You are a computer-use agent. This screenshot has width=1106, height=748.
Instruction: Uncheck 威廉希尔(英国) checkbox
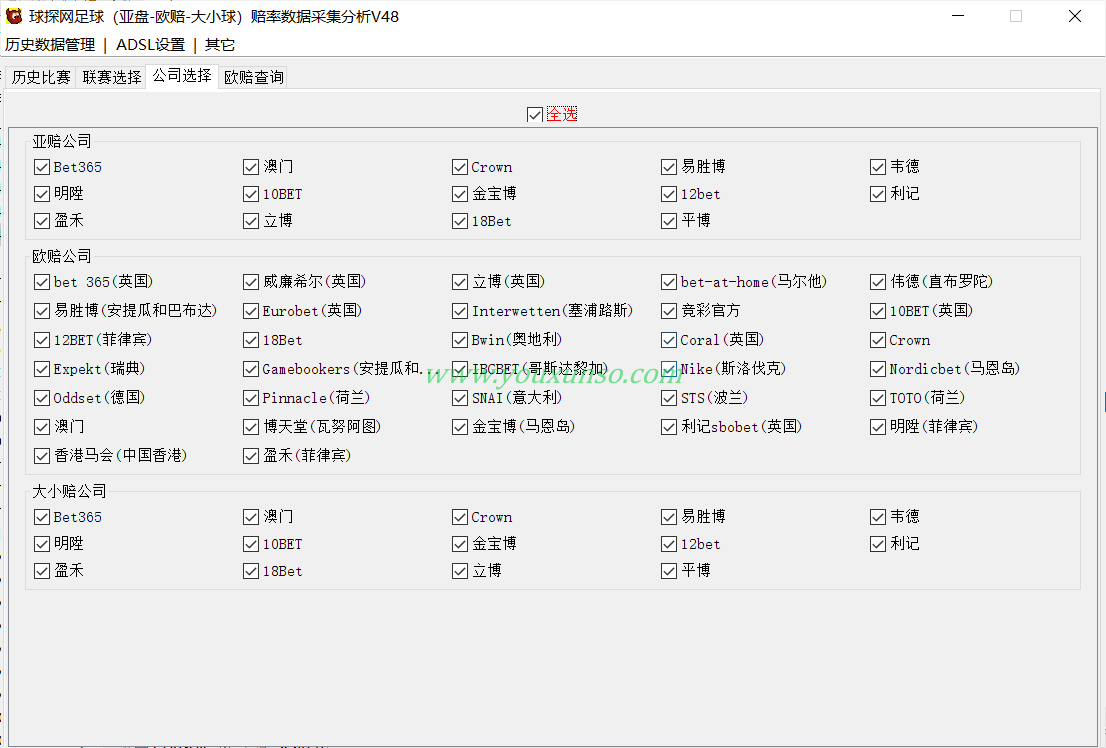point(250,282)
